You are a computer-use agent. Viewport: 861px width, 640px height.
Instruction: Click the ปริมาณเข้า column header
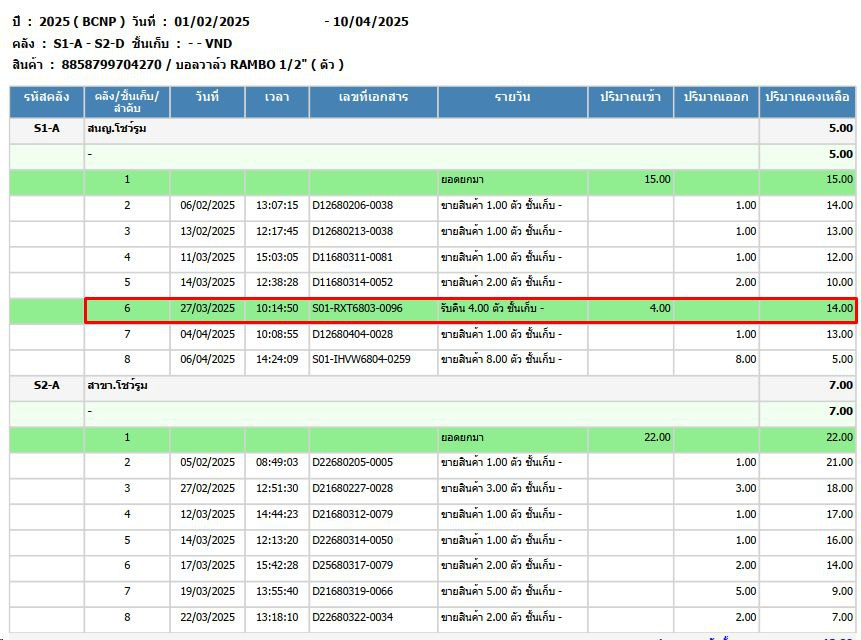click(x=630, y=102)
